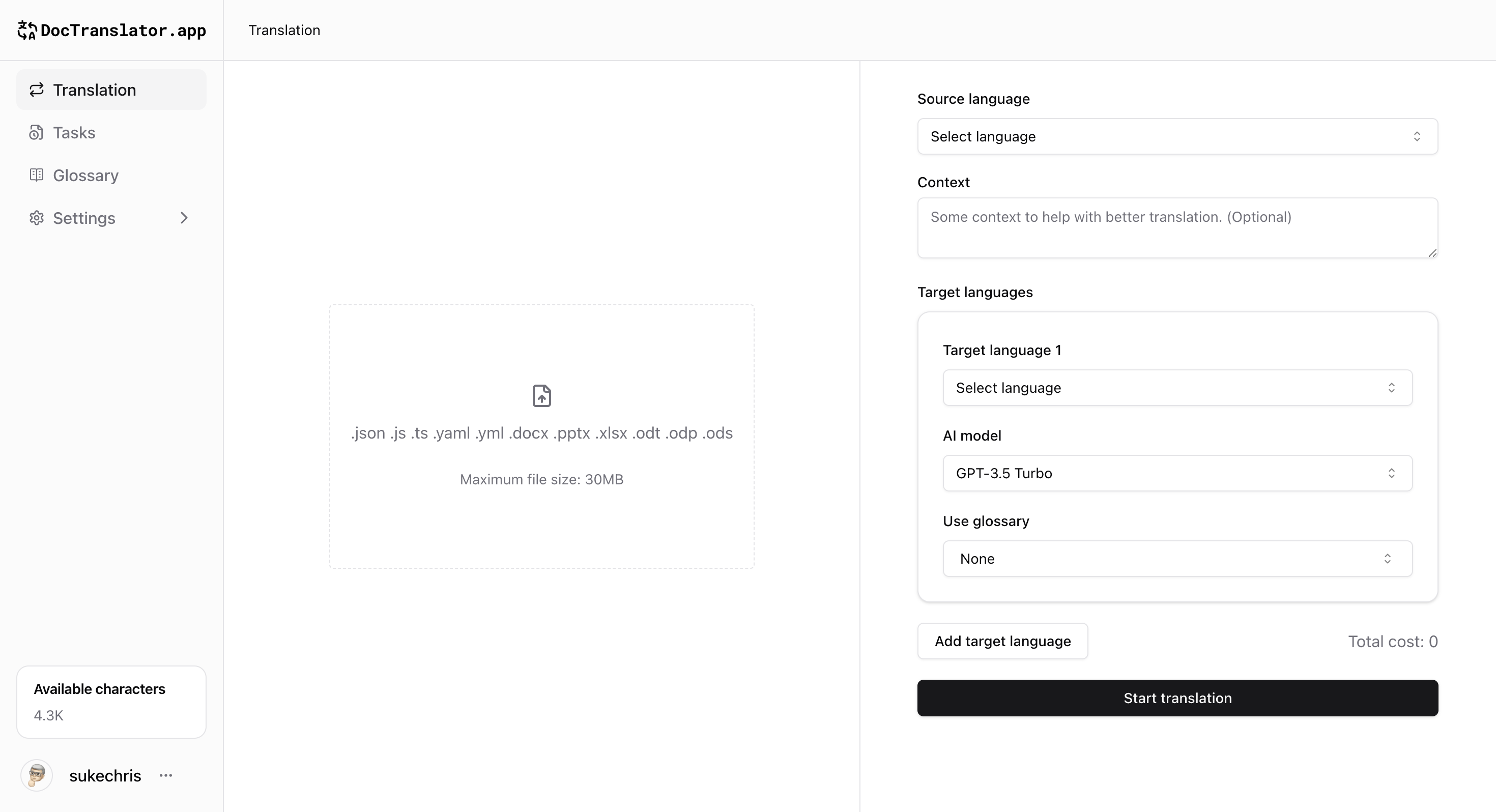Click the Available characters card
The image size is (1496, 812).
coord(111,702)
